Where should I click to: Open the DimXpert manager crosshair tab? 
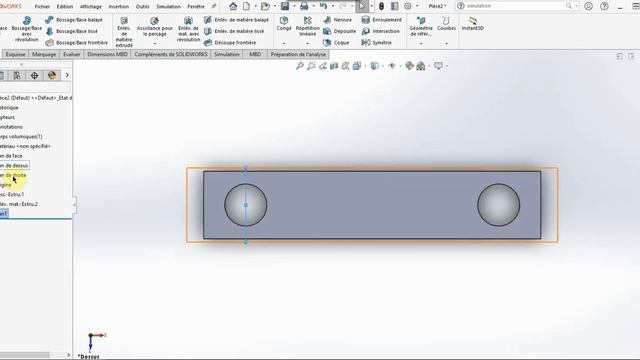tap(34, 76)
